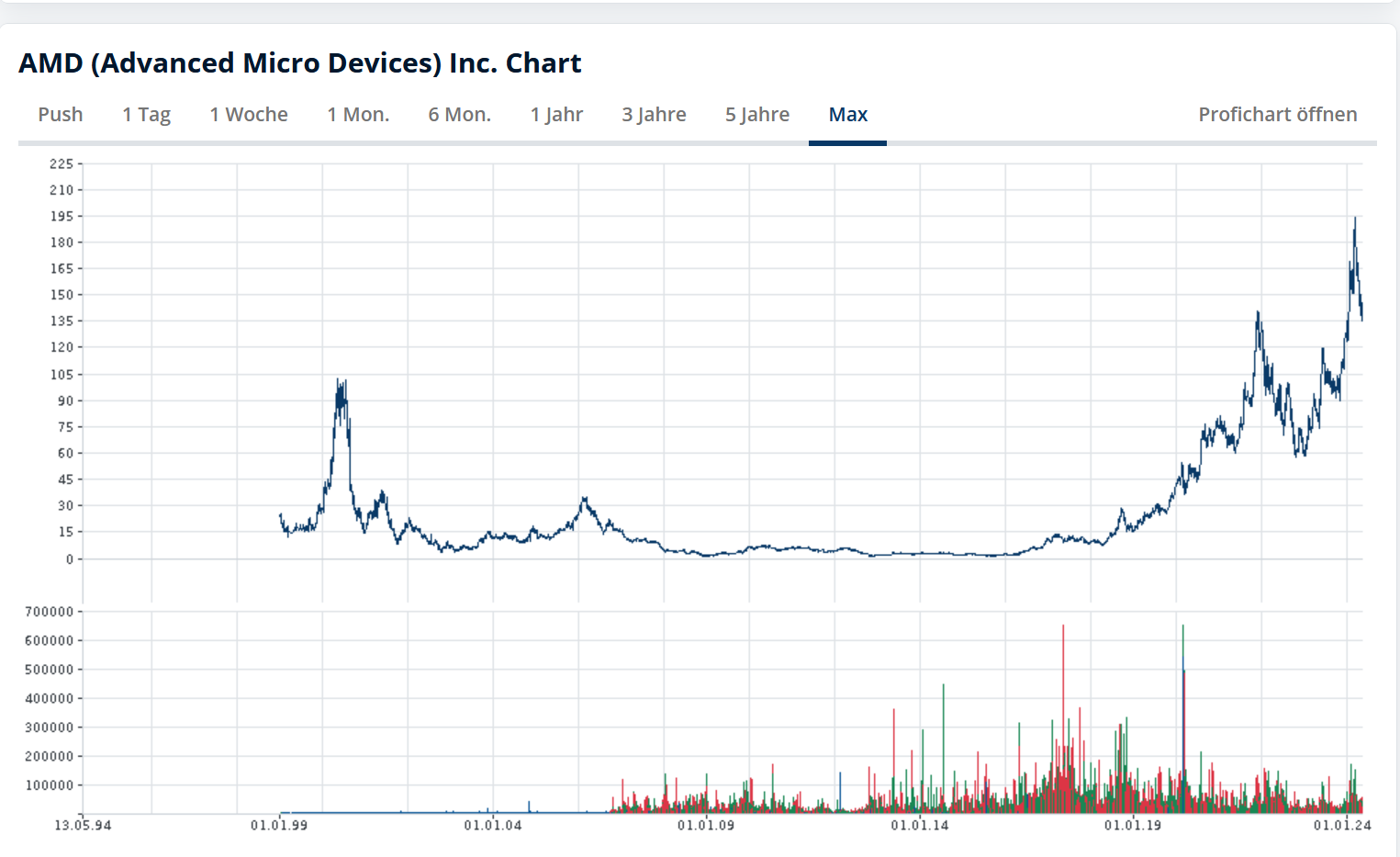Click the 400000 volume axis label
The width and height of the screenshot is (1400, 857).
coord(50,698)
